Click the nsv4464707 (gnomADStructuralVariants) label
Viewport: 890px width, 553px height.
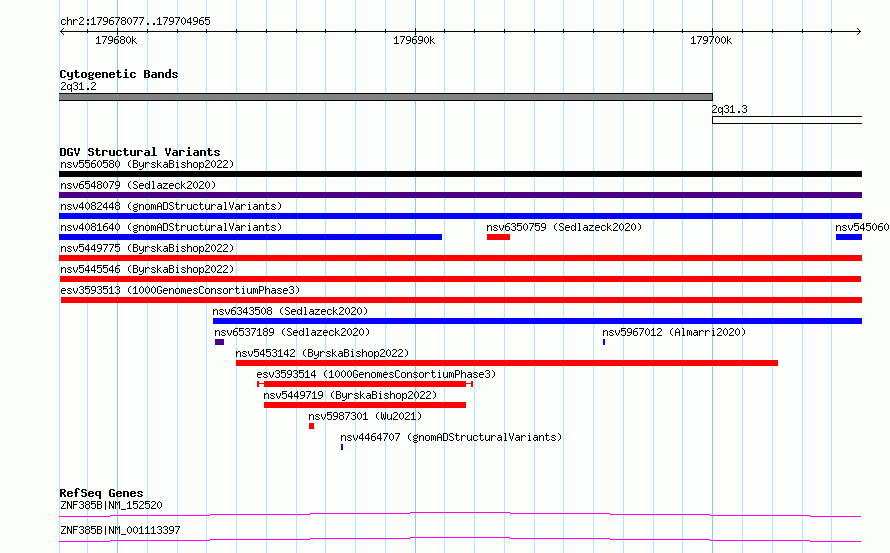point(451,438)
